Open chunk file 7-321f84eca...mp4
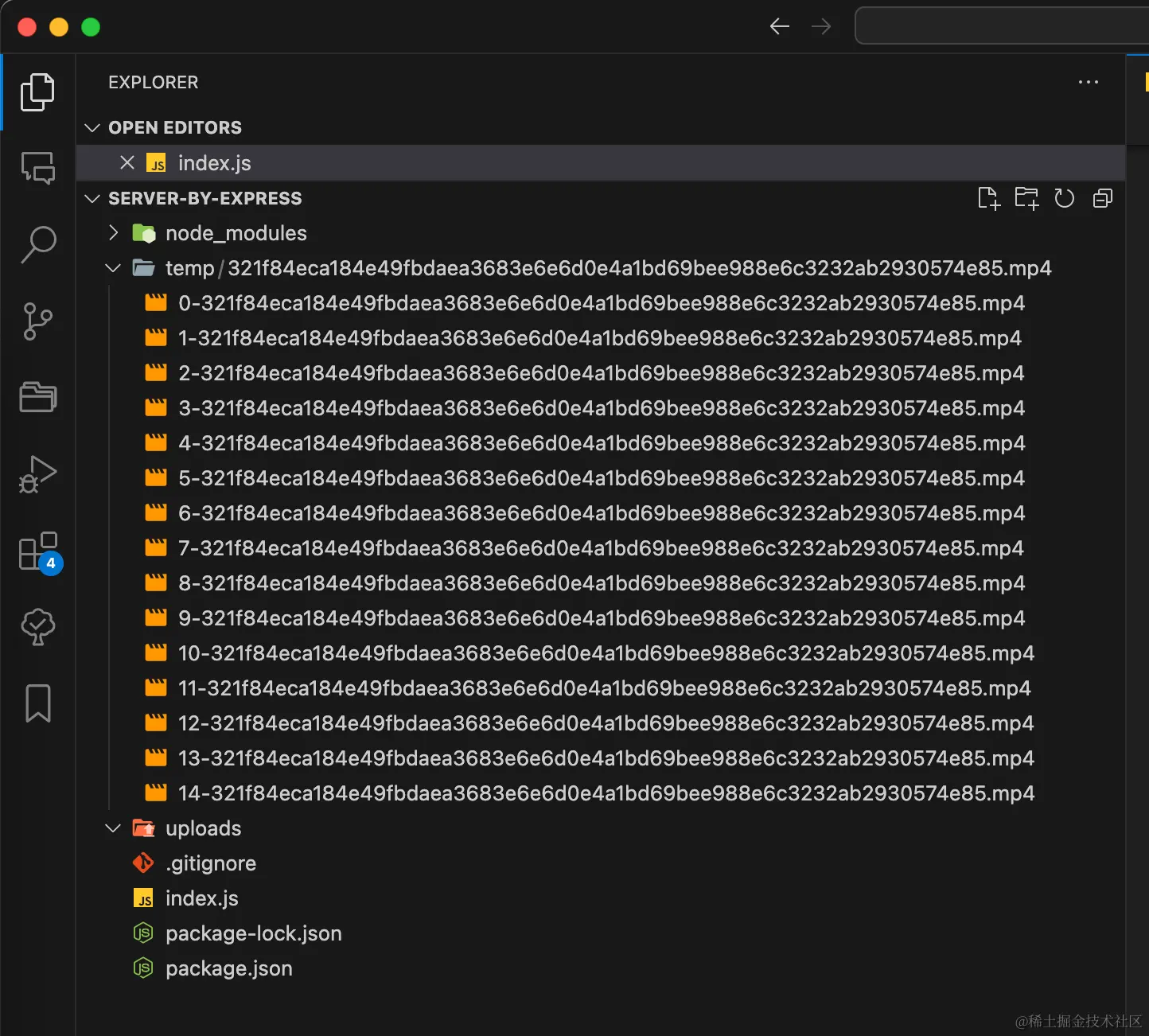The width and height of the screenshot is (1149, 1036). pyautogui.click(x=601, y=548)
